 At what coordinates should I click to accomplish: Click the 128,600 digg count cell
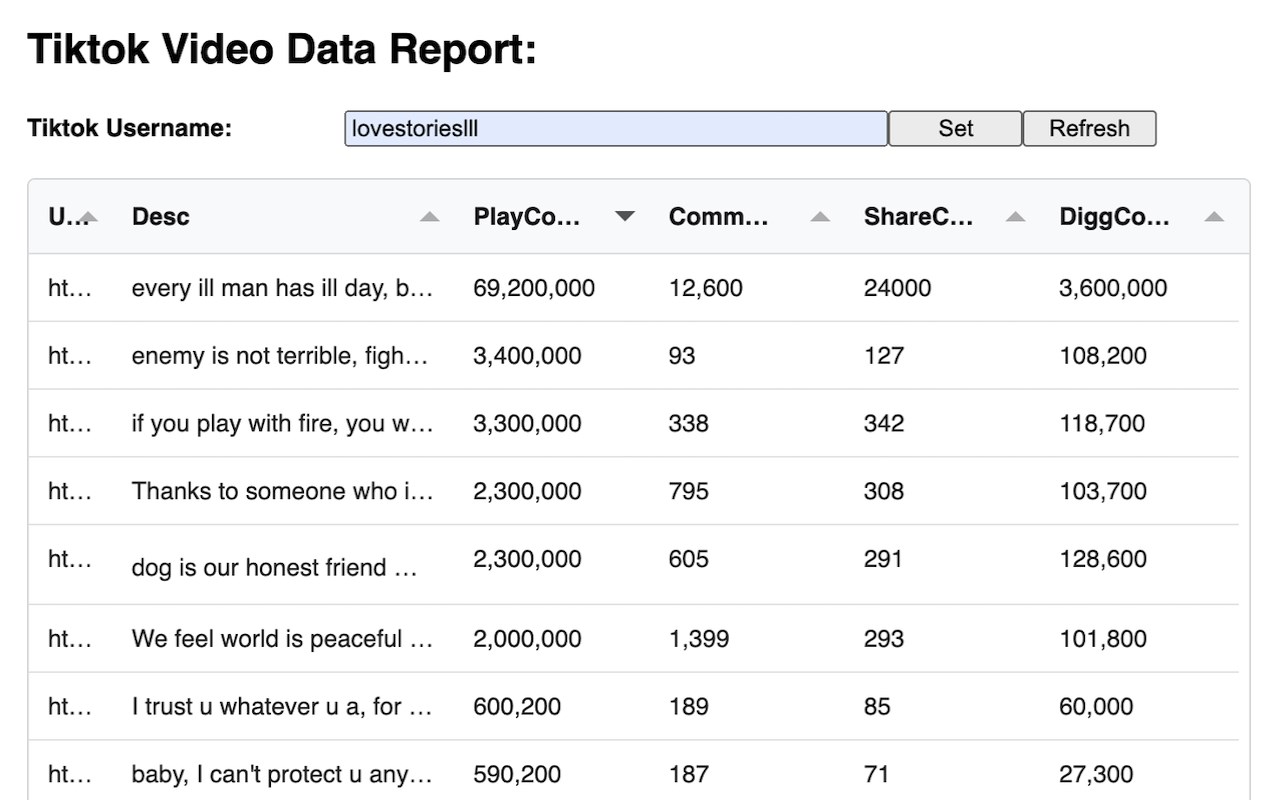(1103, 559)
